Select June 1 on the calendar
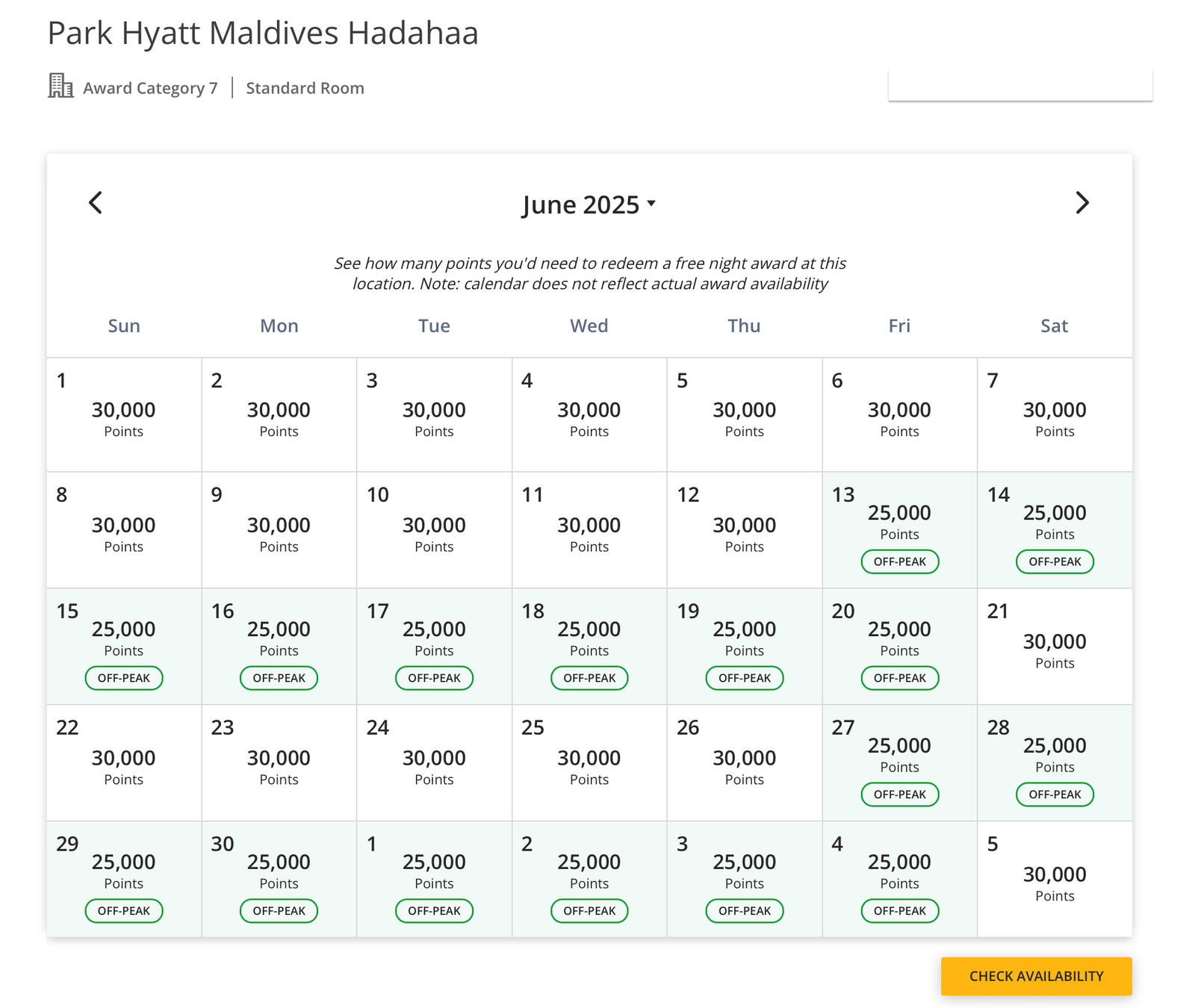The width and height of the screenshot is (1195, 1008). pyautogui.click(x=124, y=414)
